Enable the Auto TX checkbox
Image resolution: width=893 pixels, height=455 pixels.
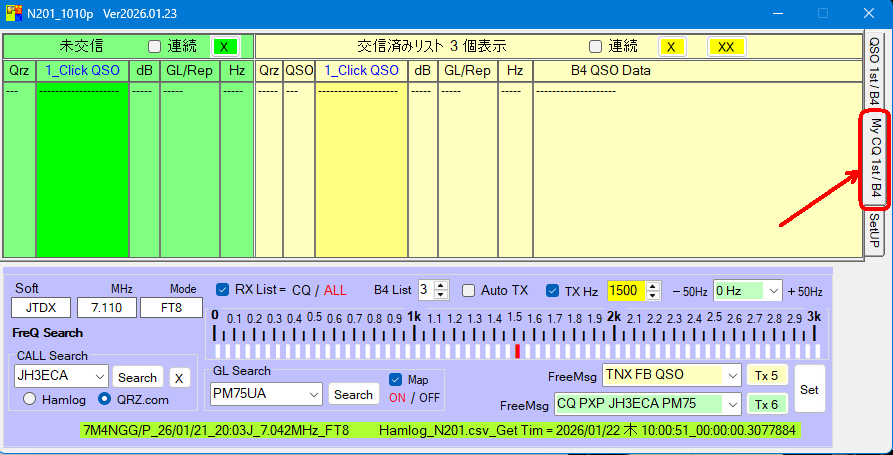pyautogui.click(x=469, y=291)
